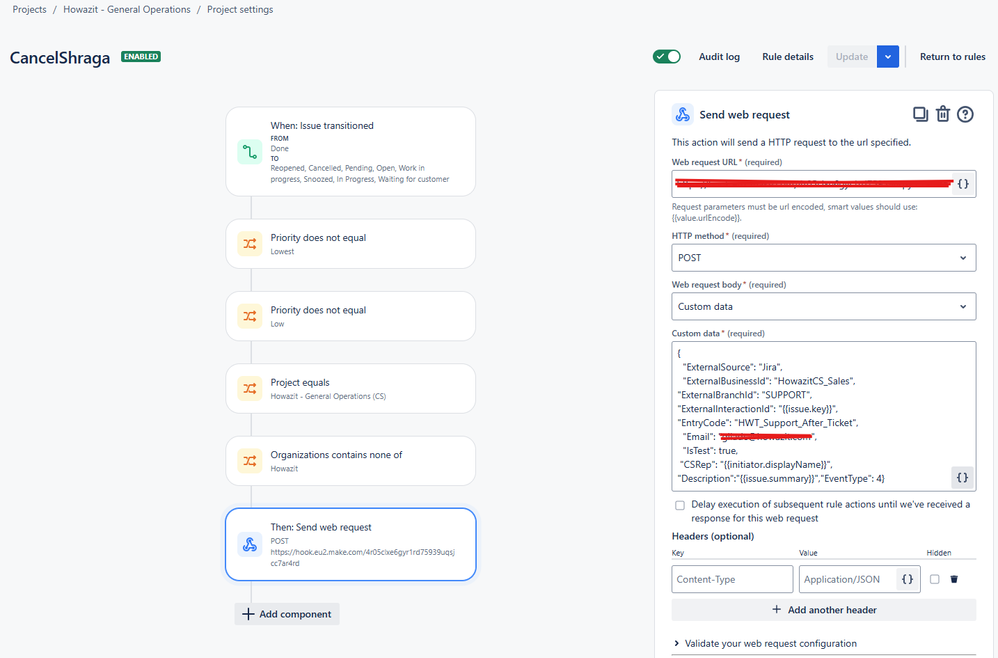Click the Priority does not equal Low condition icon

click(250, 316)
